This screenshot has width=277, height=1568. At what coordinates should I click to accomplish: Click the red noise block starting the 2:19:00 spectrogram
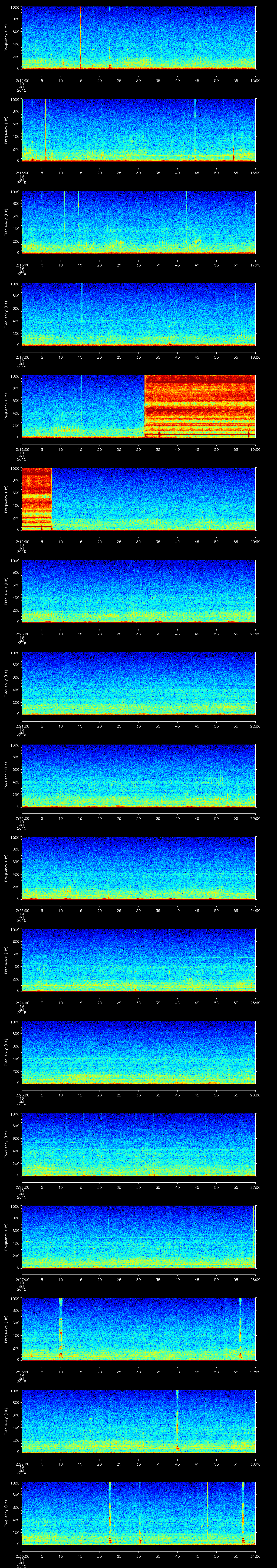click(x=36, y=498)
